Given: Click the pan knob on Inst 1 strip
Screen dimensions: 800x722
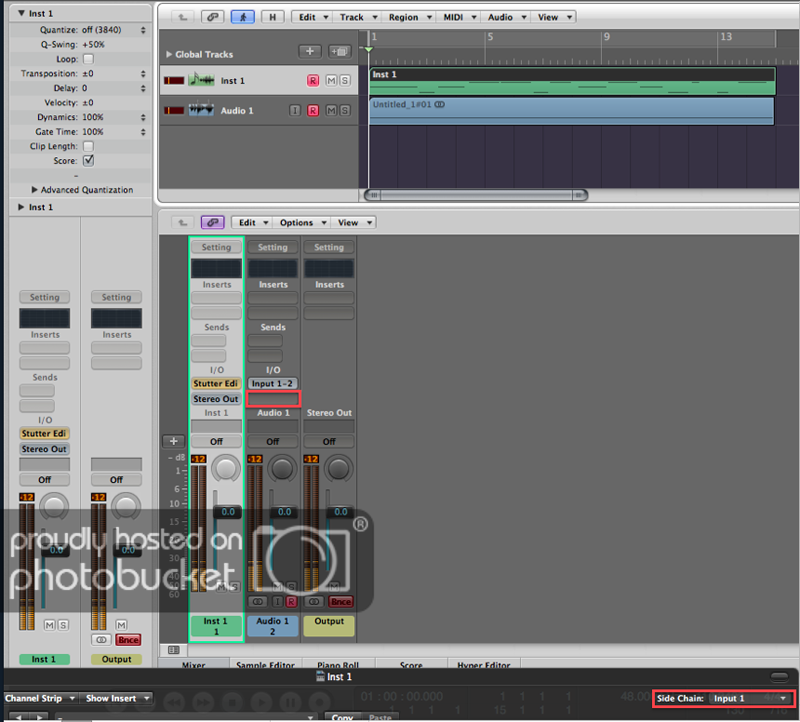Looking at the screenshot, I should click(228, 468).
